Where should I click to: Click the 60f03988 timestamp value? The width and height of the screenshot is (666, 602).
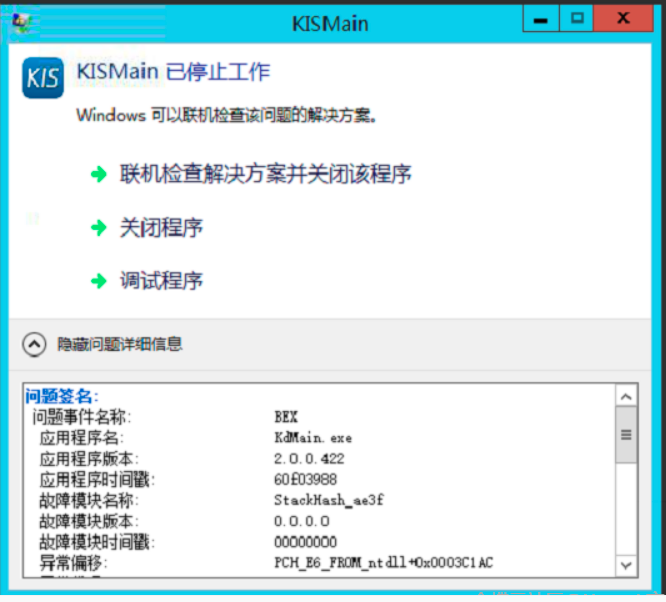[305, 480]
